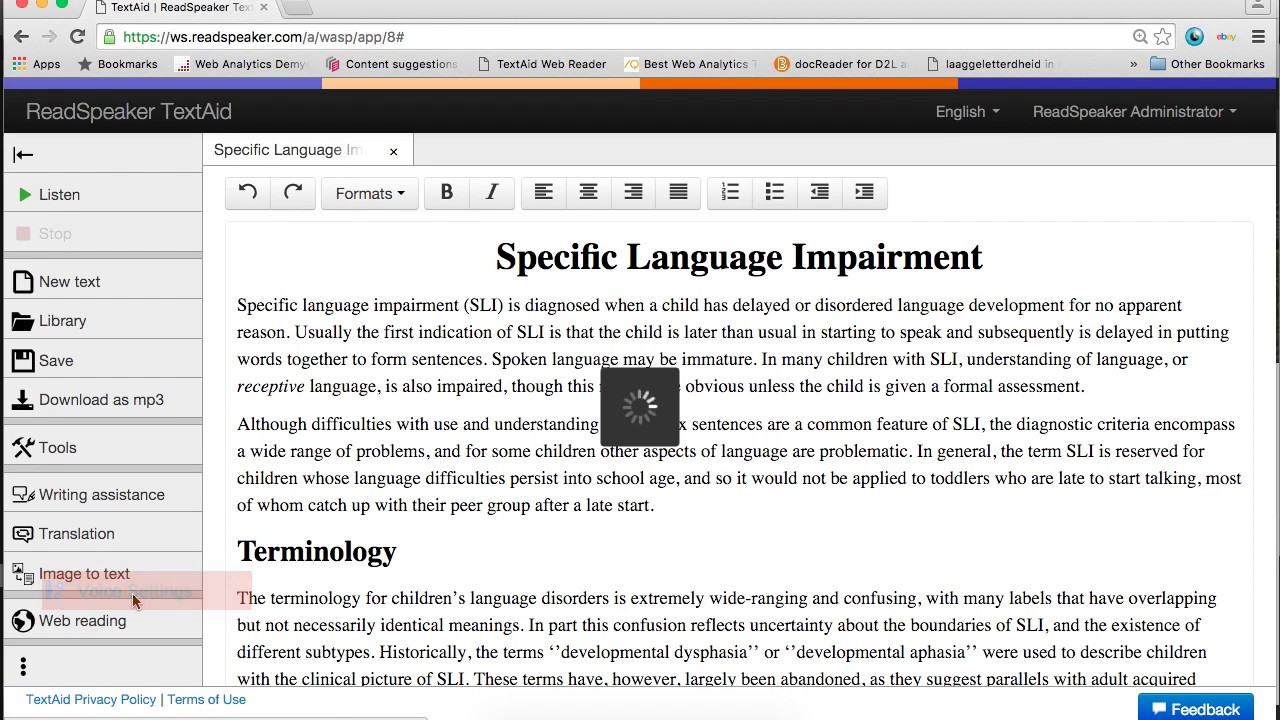Viewport: 1280px width, 720px height.
Task: Click the greyed Stop playback button
Action: tap(102, 233)
